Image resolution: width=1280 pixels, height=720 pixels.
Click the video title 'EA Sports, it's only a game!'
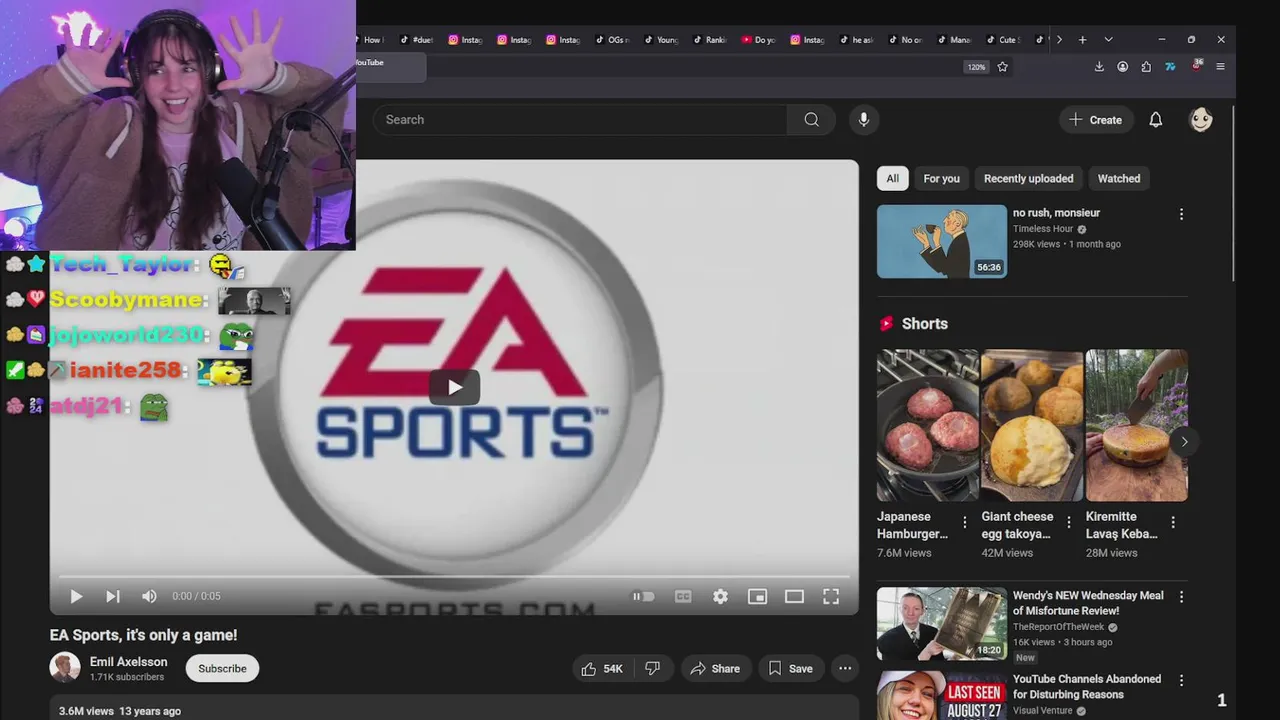(143, 635)
